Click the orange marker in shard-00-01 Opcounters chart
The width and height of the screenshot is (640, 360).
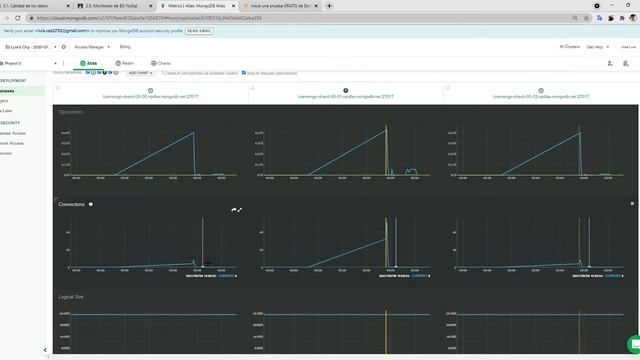[x=386, y=150]
